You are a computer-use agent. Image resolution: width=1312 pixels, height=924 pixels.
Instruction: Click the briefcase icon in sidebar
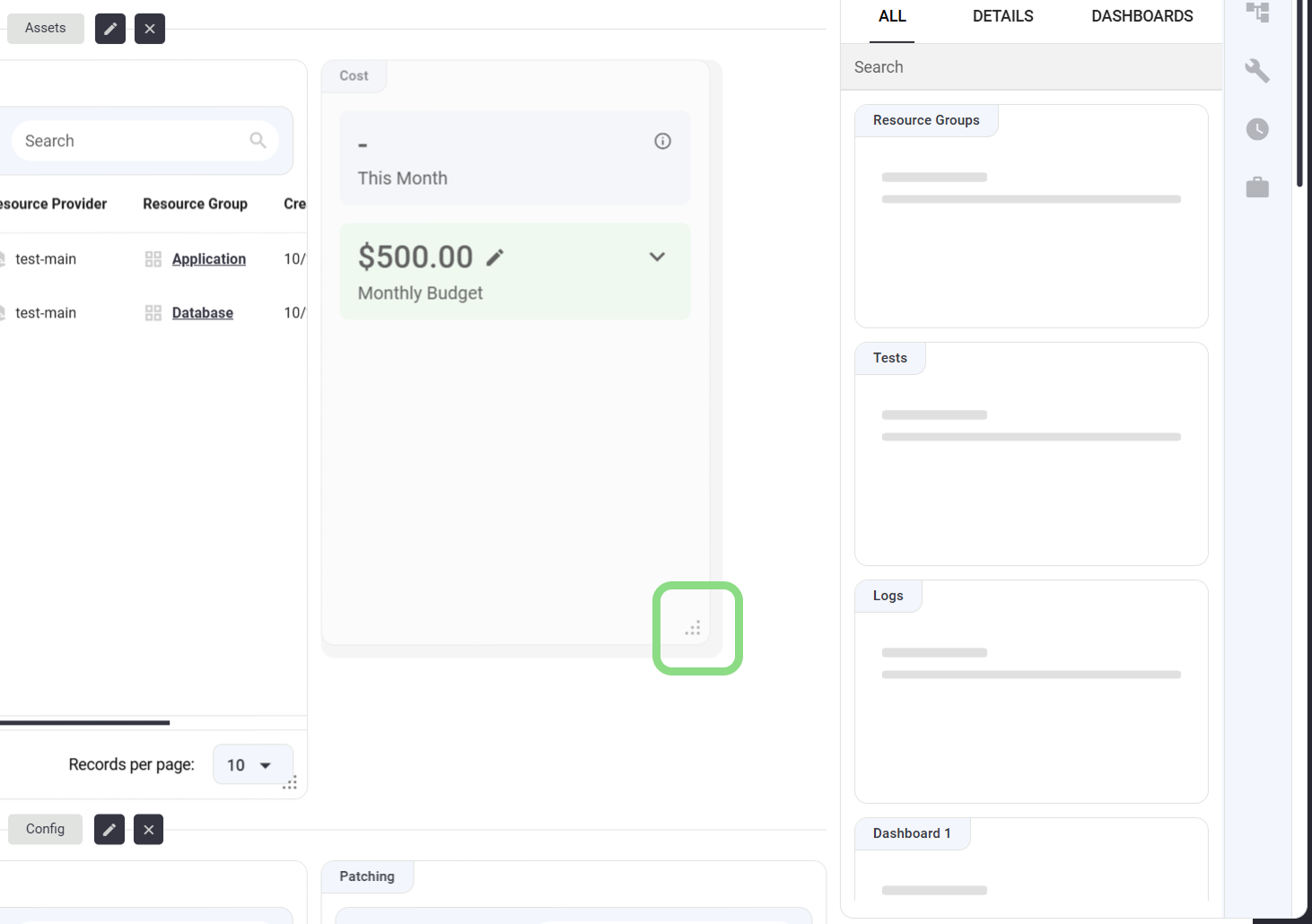pyautogui.click(x=1257, y=187)
